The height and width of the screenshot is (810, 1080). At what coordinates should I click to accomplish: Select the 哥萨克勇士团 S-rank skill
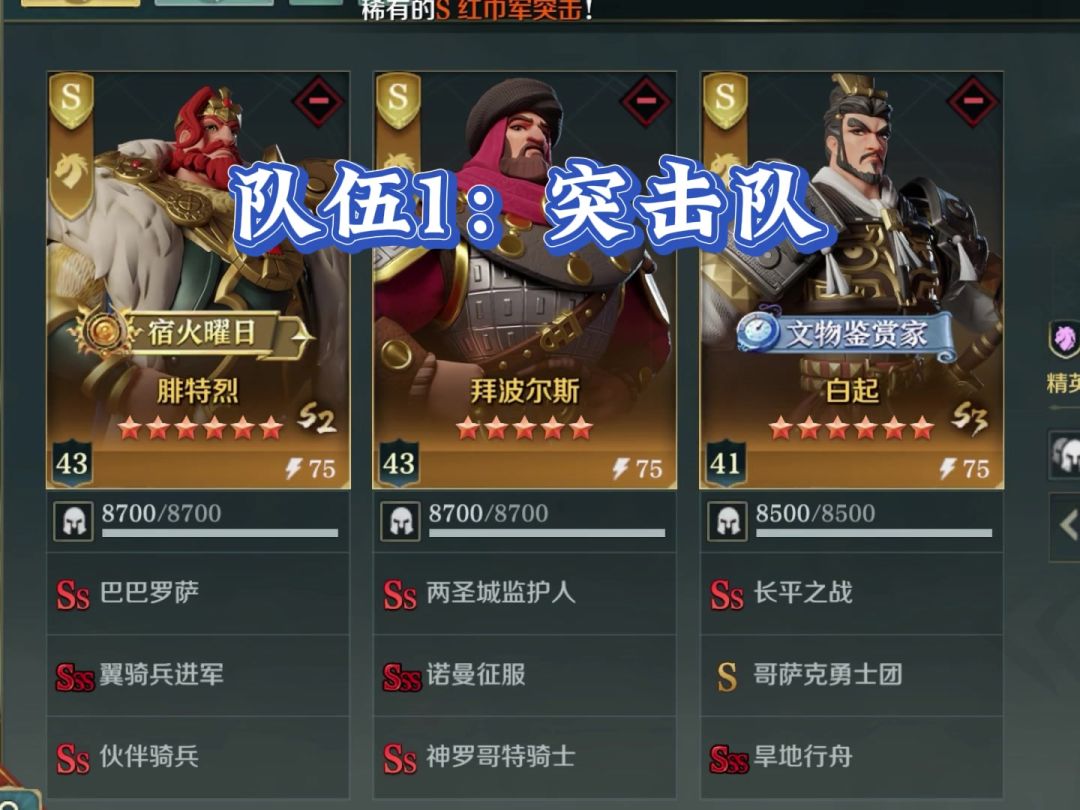click(x=851, y=675)
